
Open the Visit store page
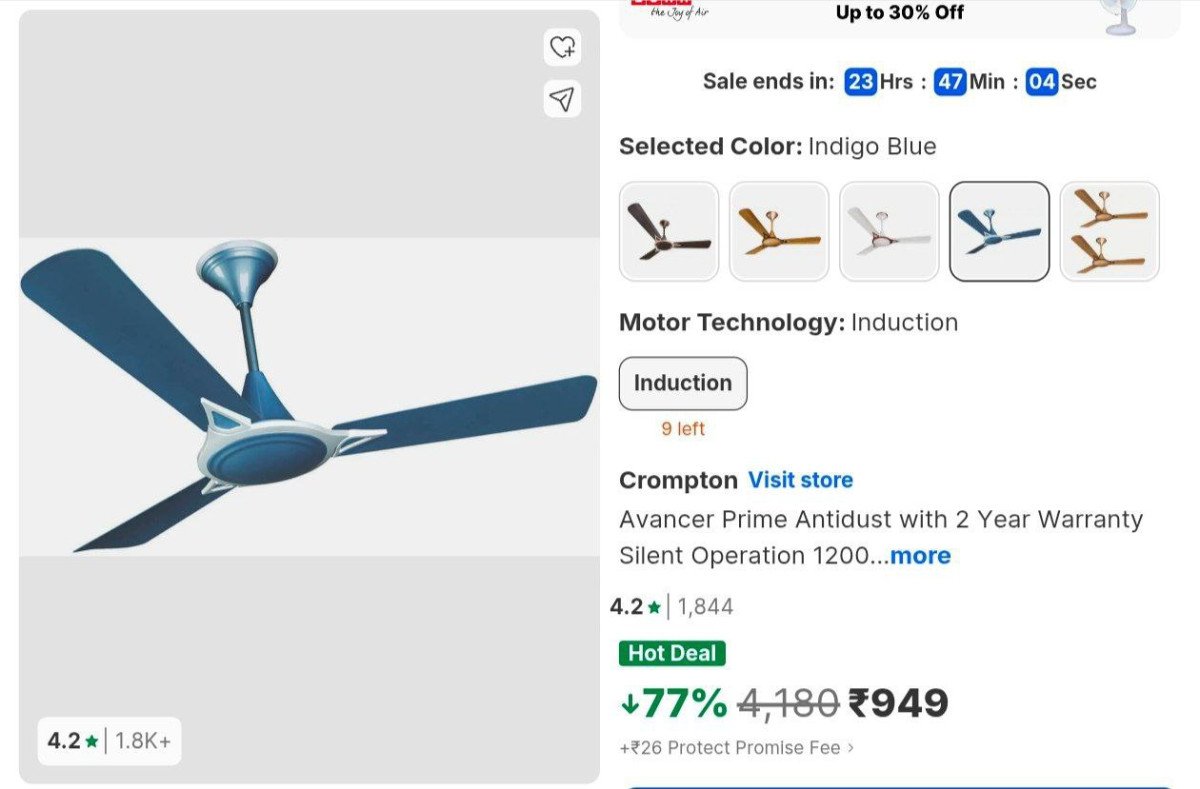tap(801, 480)
